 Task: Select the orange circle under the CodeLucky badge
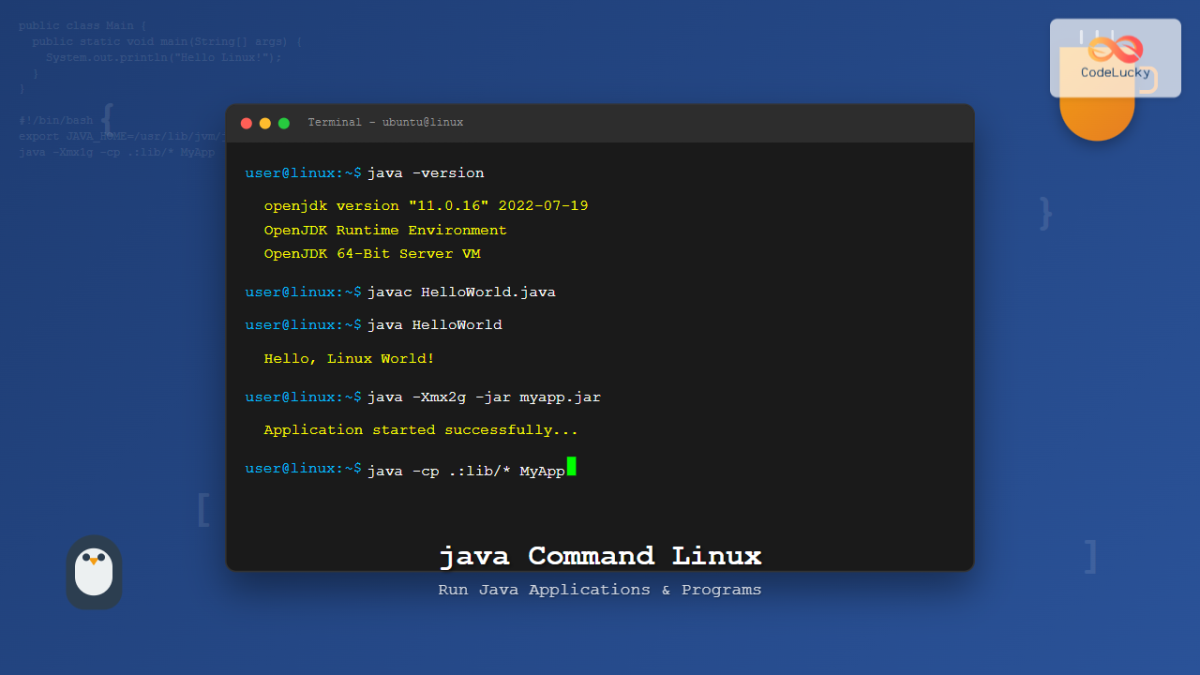coord(1097,115)
